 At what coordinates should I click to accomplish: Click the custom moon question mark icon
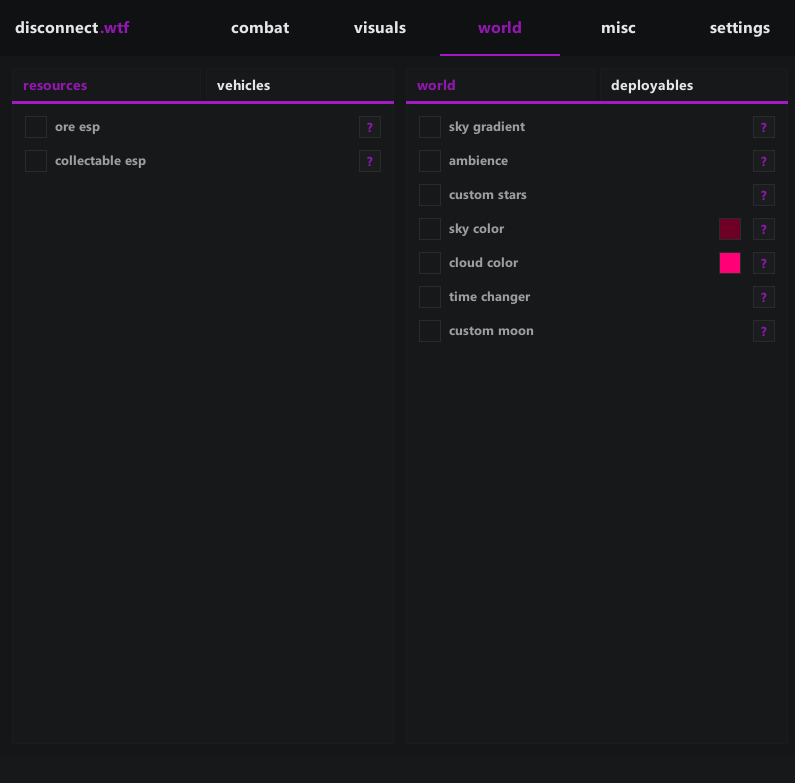click(x=764, y=331)
